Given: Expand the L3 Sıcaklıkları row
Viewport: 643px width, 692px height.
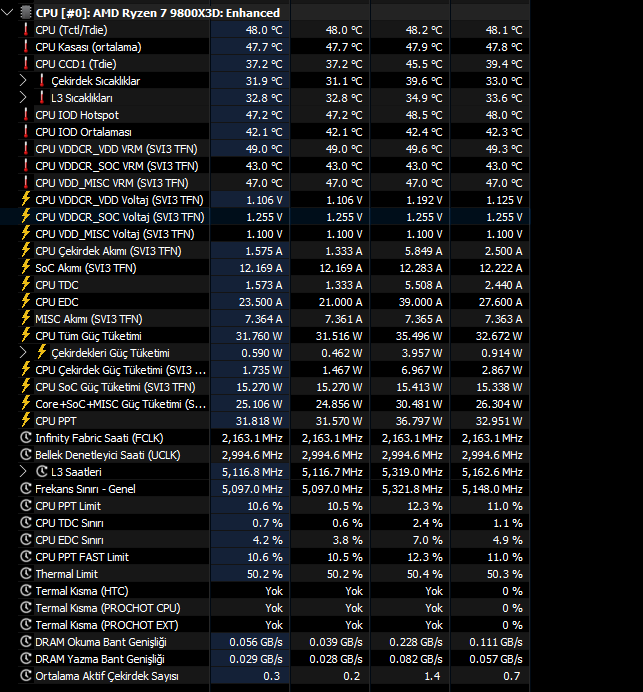Looking at the screenshot, I should point(23,98).
